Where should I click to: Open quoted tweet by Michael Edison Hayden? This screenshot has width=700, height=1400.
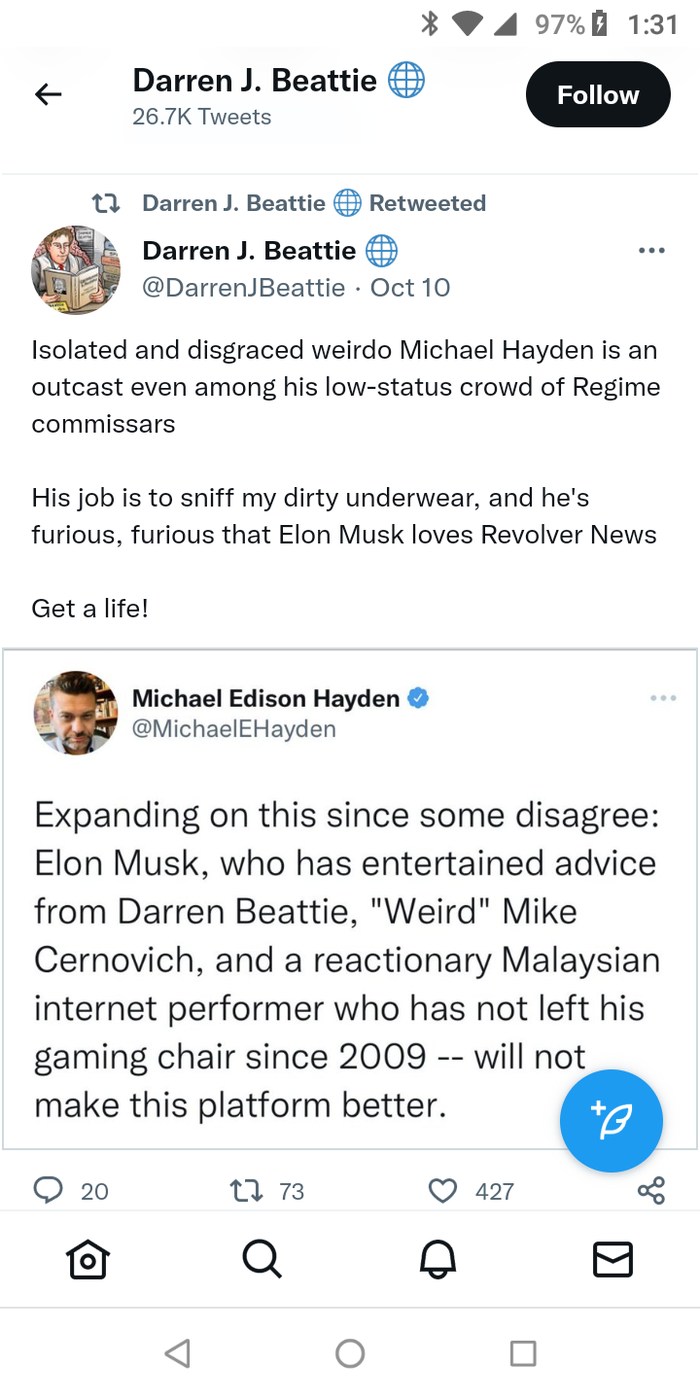click(300, 960)
